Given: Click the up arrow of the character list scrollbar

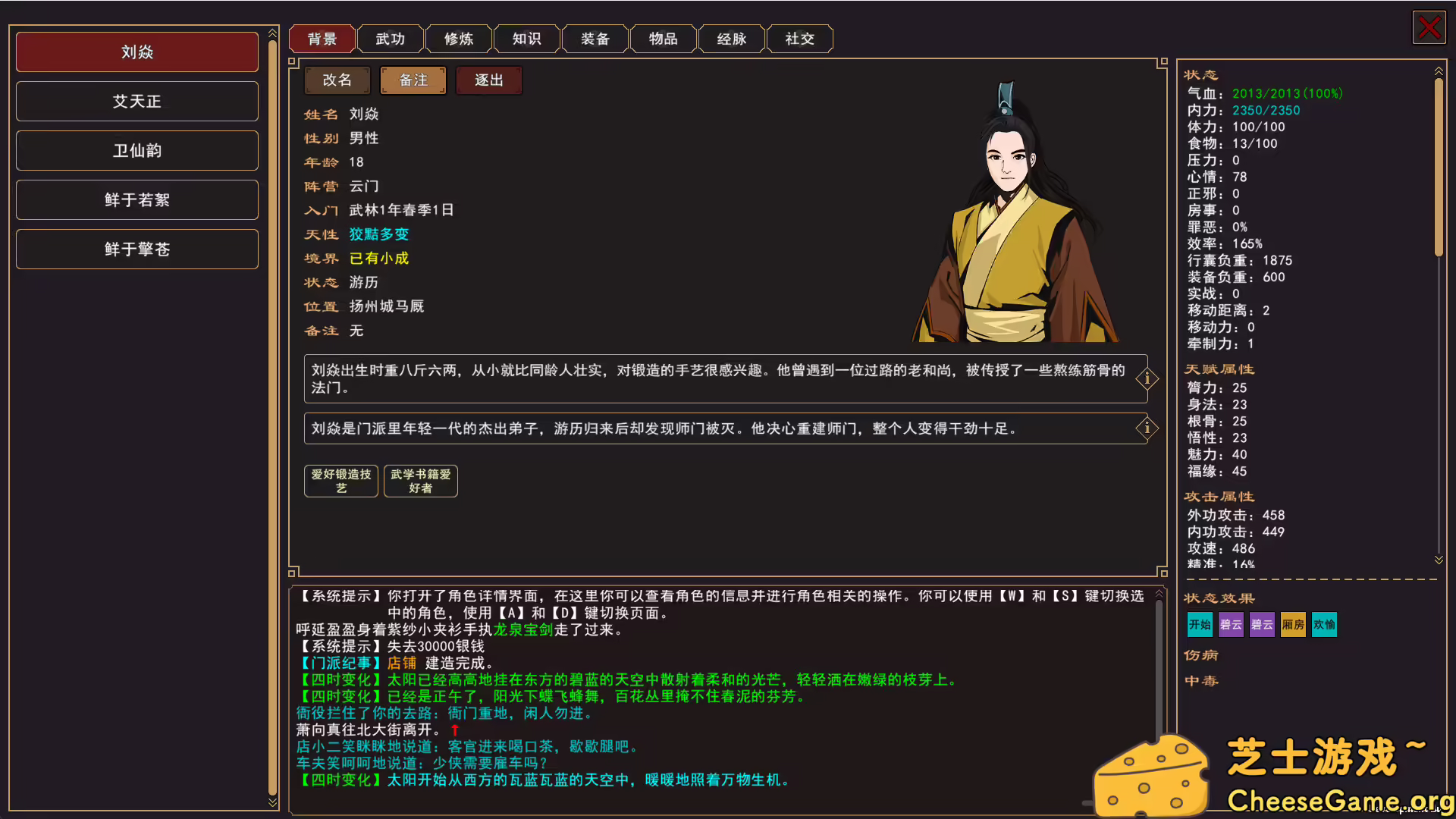Looking at the screenshot, I should click(273, 33).
